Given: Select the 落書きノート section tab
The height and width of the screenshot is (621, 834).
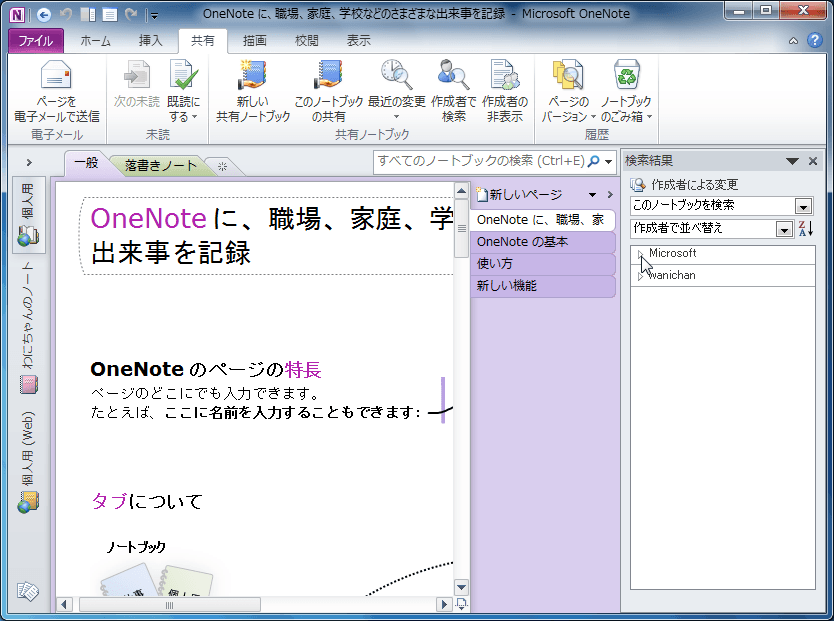Looking at the screenshot, I should pos(161,166).
